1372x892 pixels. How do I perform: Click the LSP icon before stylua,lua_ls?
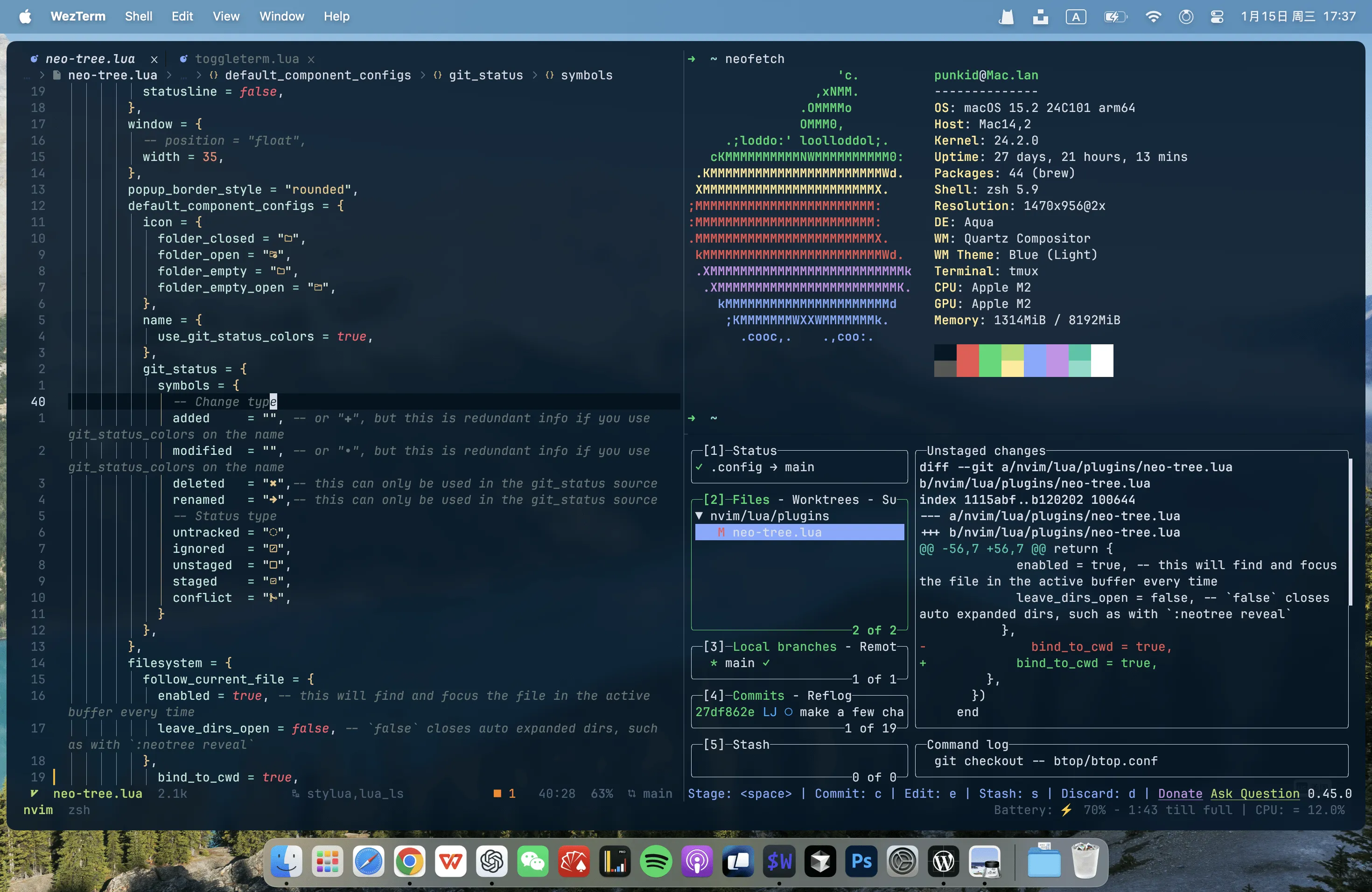click(x=296, y=794)
